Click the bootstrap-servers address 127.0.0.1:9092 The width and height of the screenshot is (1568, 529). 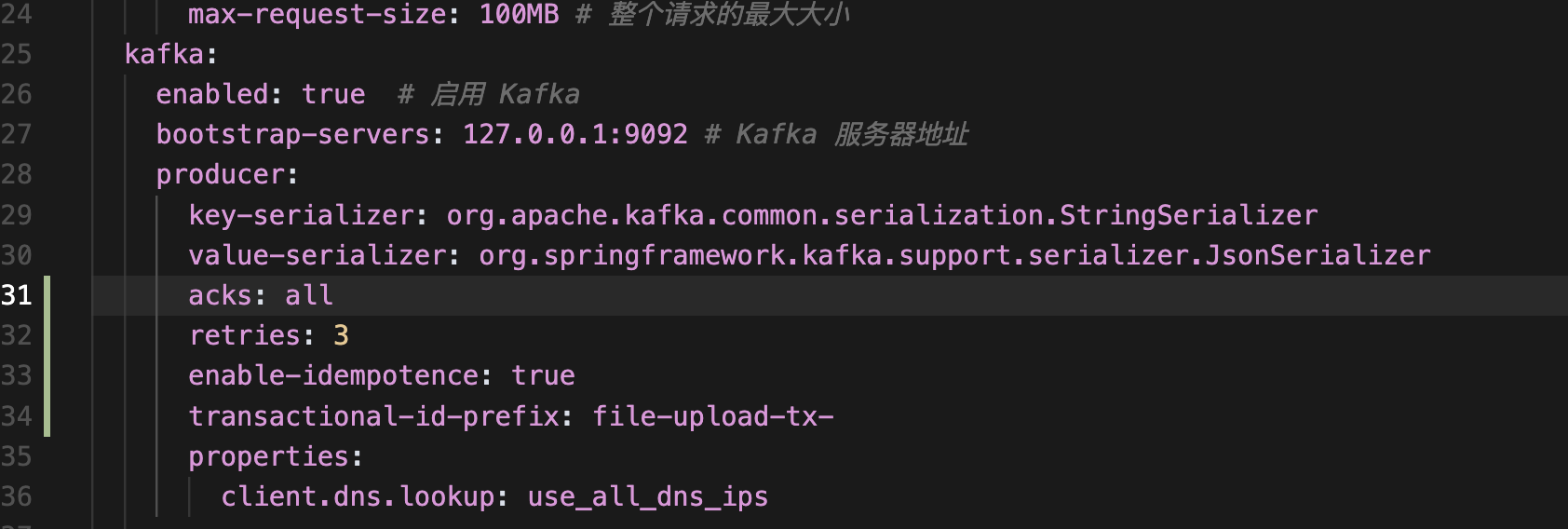575,134
